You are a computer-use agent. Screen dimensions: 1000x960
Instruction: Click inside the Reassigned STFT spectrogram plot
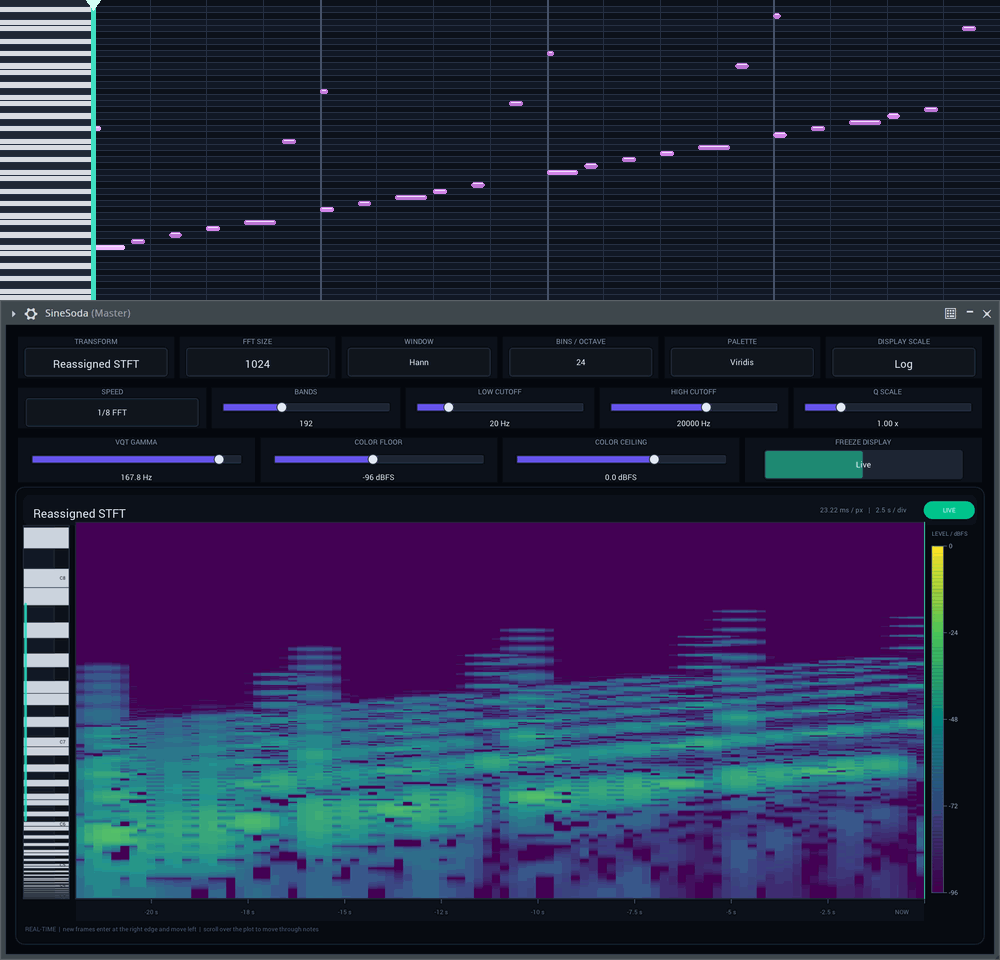(x=500, y=710)
